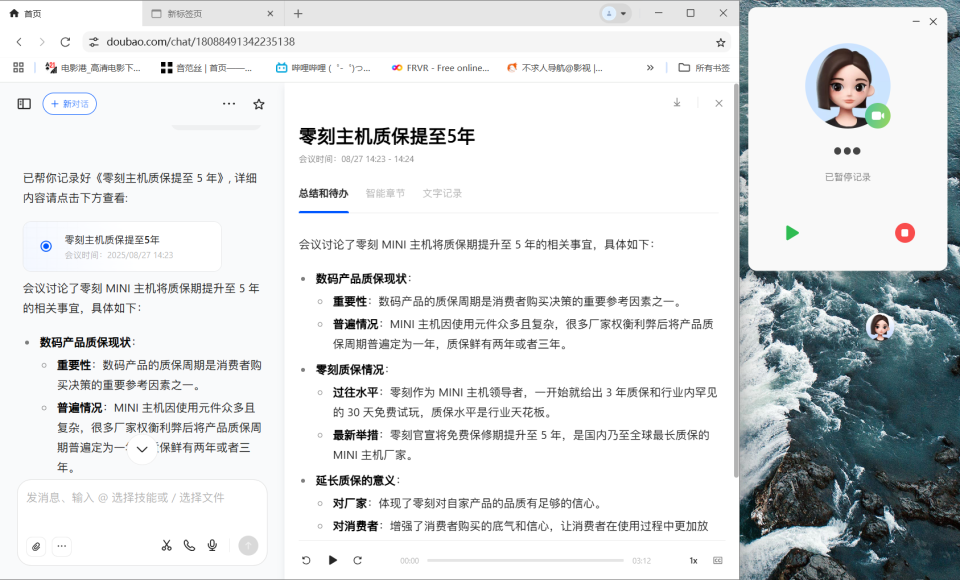Screen dimensions: 960x580
Task: Open the 零刻主机质保提至5年 meeting card
Action: pos(122,246)
